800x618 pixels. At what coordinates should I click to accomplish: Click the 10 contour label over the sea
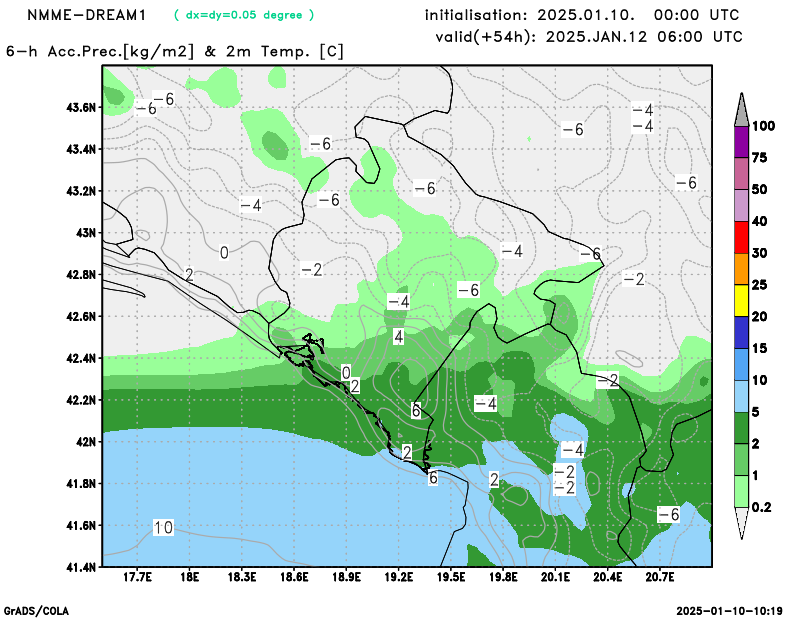pos(163,527)
